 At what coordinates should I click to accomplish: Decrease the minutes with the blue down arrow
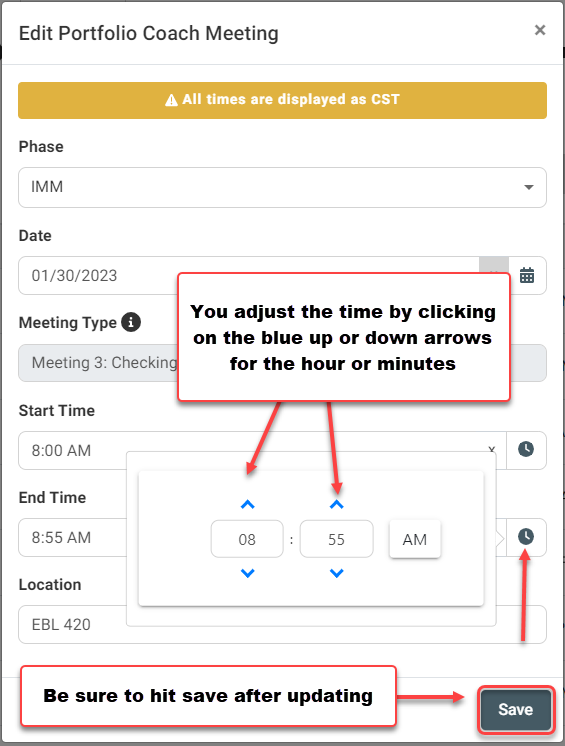[x=337, y=573]
